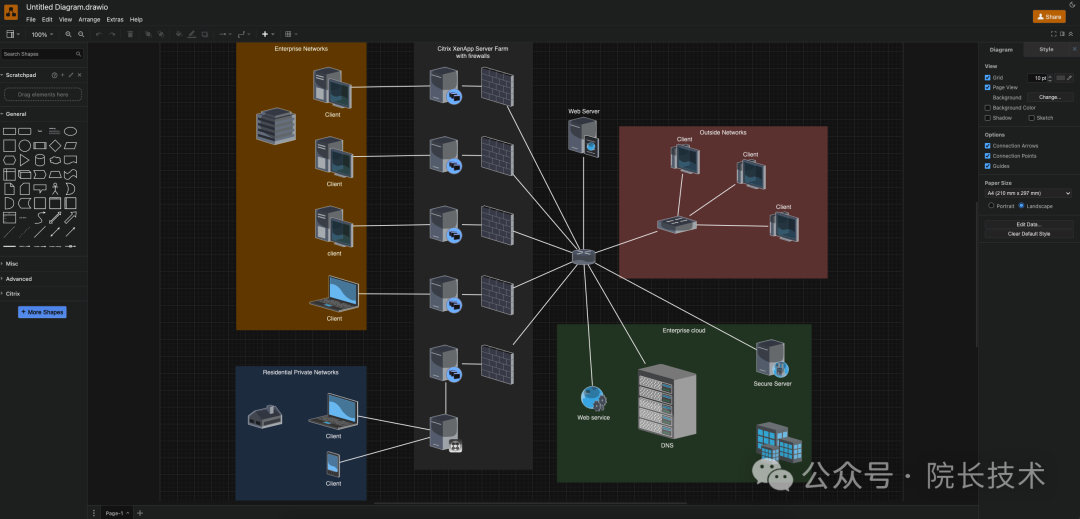Select the diamond shape in General palette
The width and height of the screenshot is (1080, 519).
(x=55, y=145)
